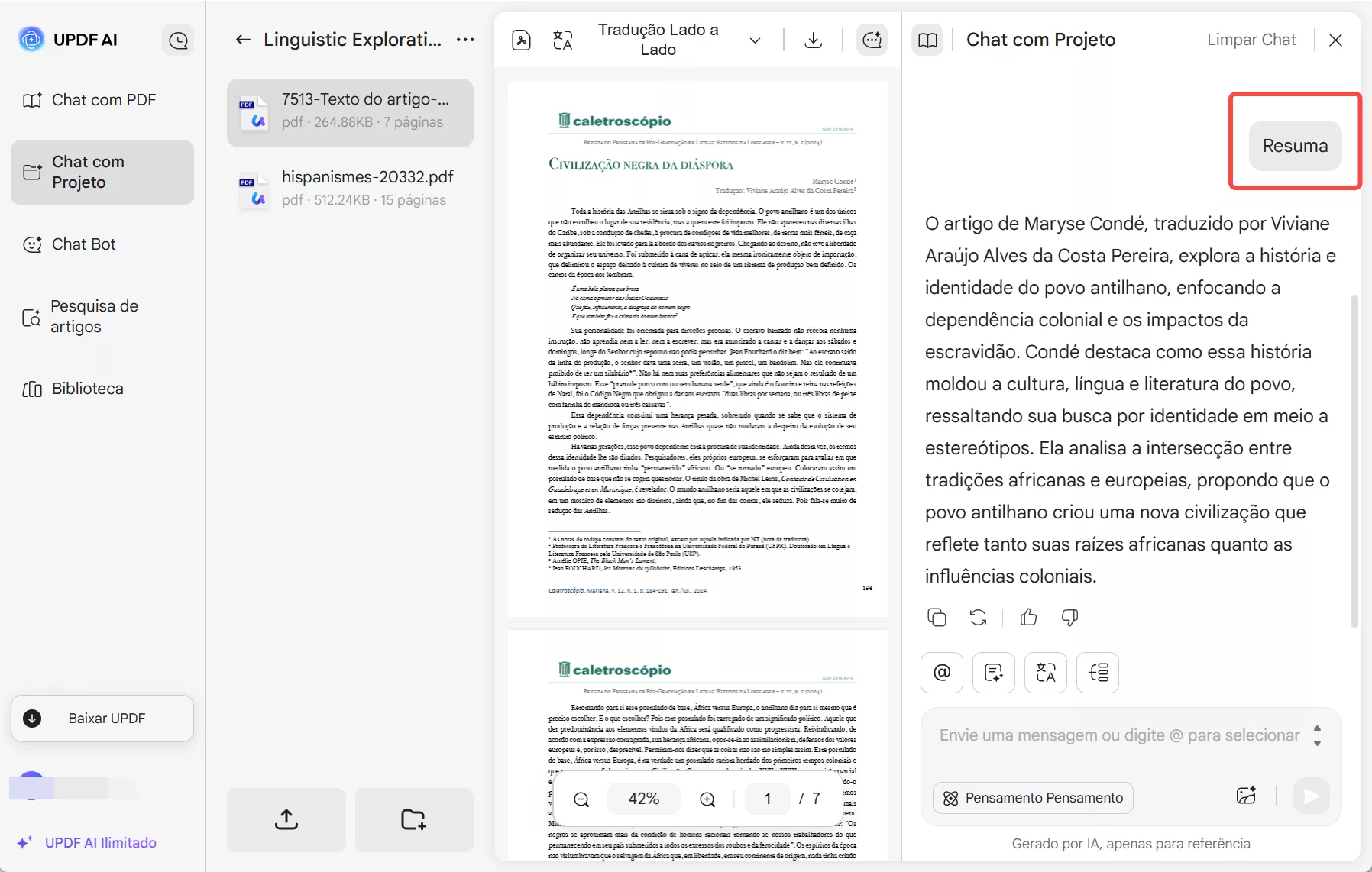Open Chat Bot section
The image size is (1372, 872).
[x=102, y=244]
